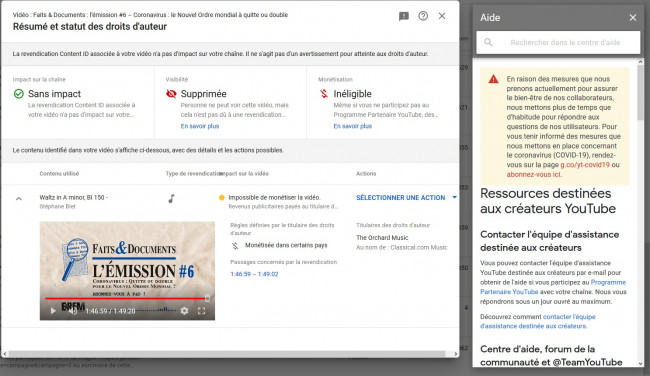
Task: Click the Supprimée crossed-eye visibility icon
Action: click(x=171, y=94)
